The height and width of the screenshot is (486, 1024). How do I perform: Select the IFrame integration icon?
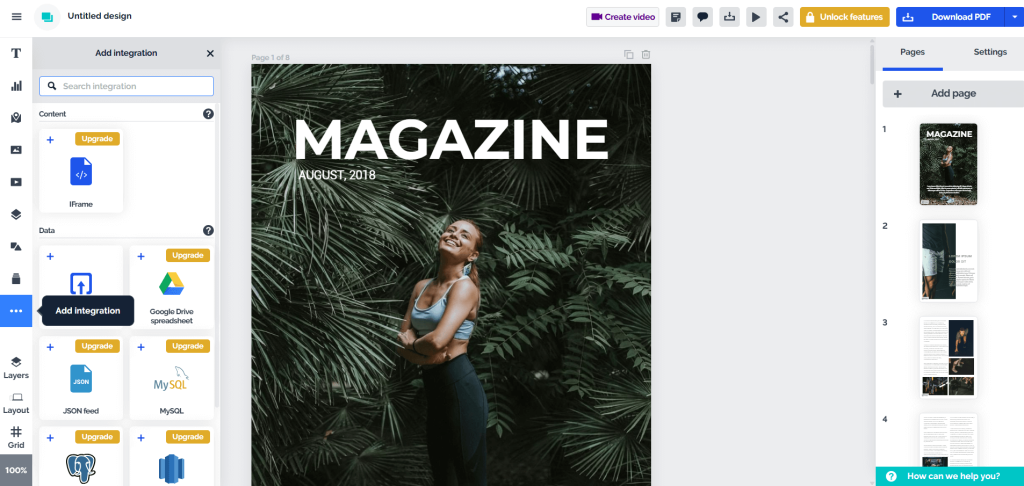tap(81, 171)
